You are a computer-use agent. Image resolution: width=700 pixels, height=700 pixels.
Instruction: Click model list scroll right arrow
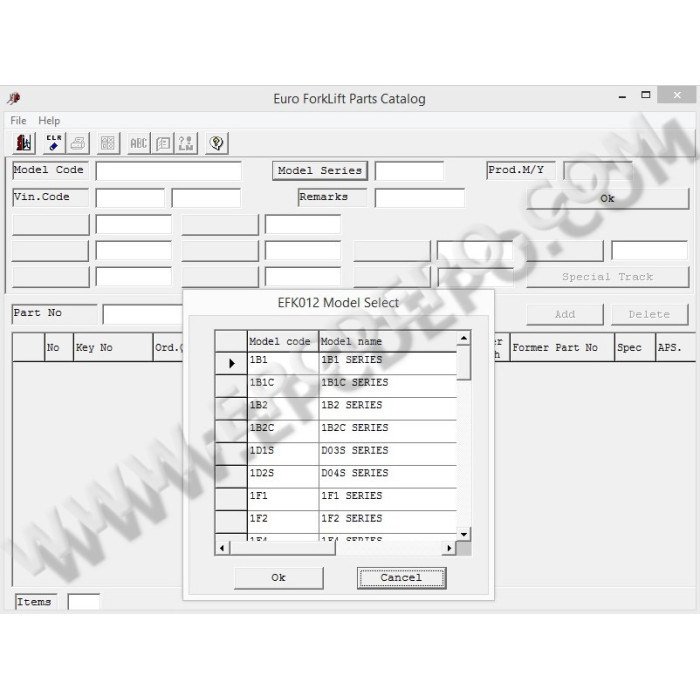(449, 548)
